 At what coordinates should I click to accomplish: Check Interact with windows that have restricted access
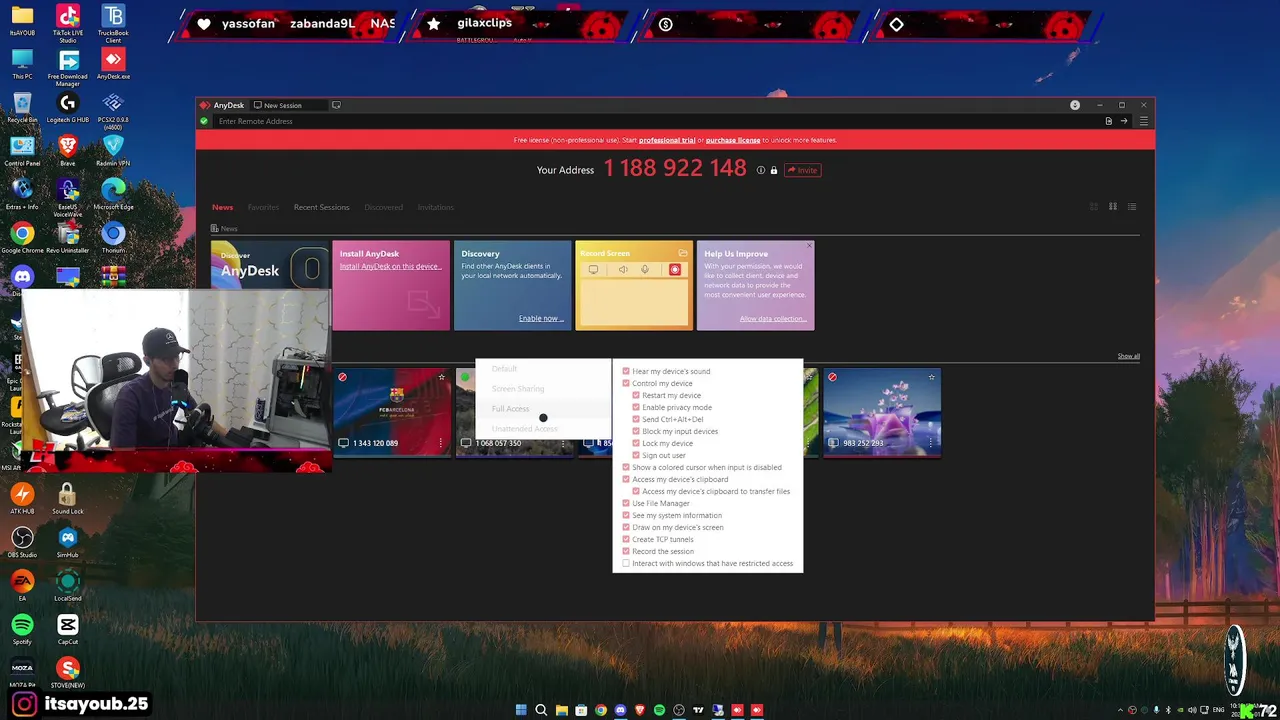point(626,563)
